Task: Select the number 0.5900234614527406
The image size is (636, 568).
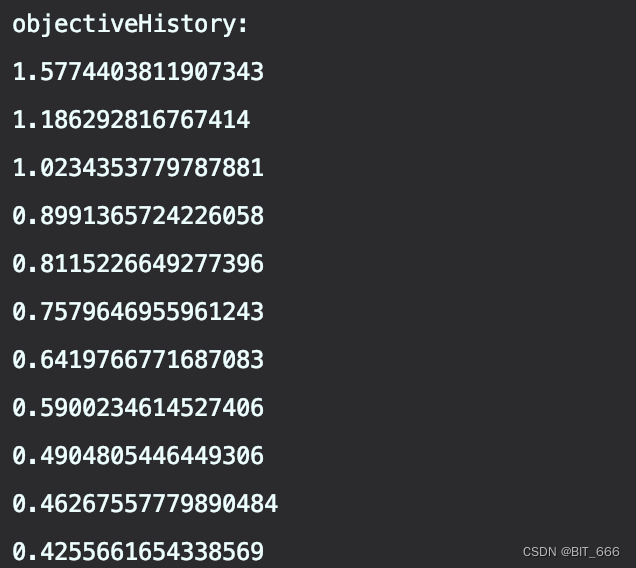Action: pos(138,407)
